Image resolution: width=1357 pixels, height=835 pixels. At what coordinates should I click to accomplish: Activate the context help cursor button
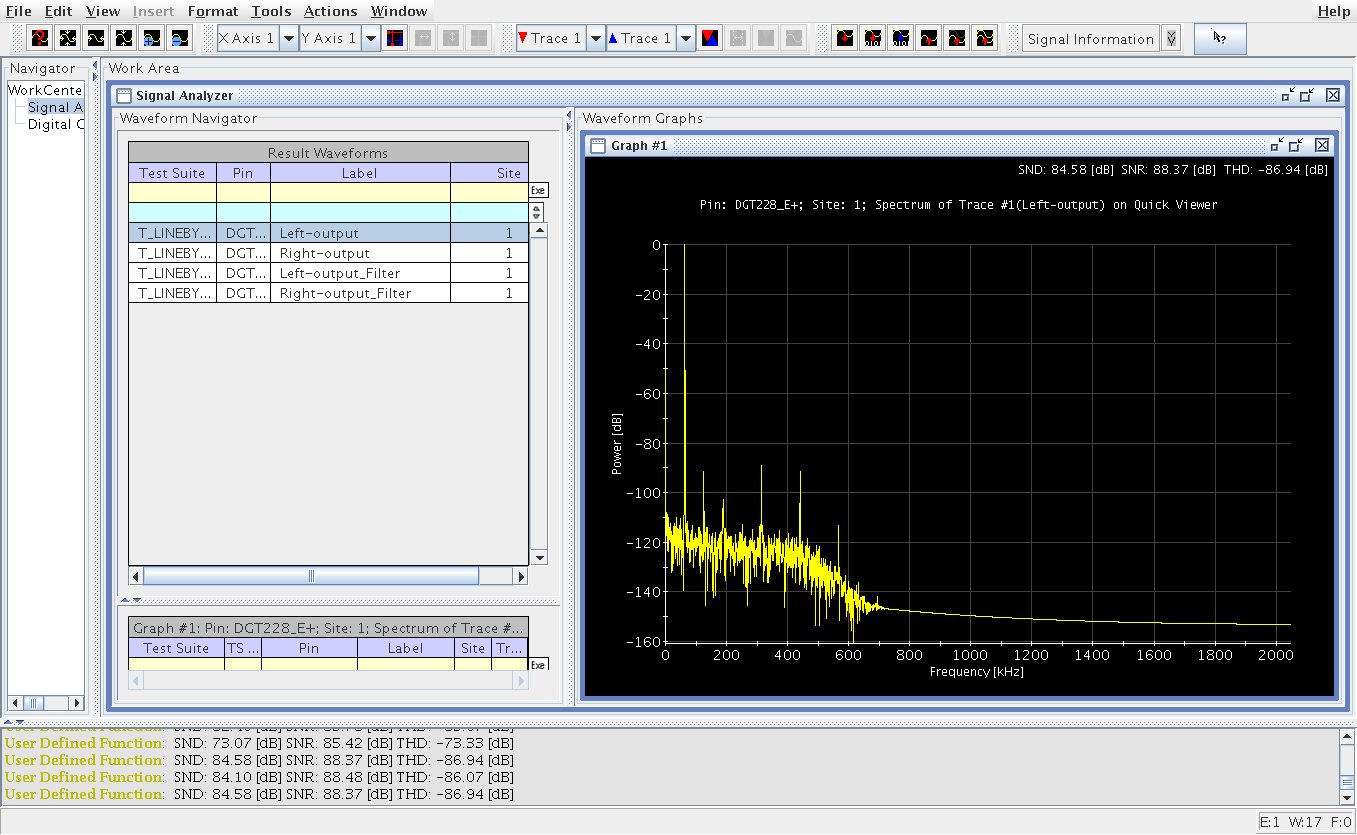point(1219,39)
